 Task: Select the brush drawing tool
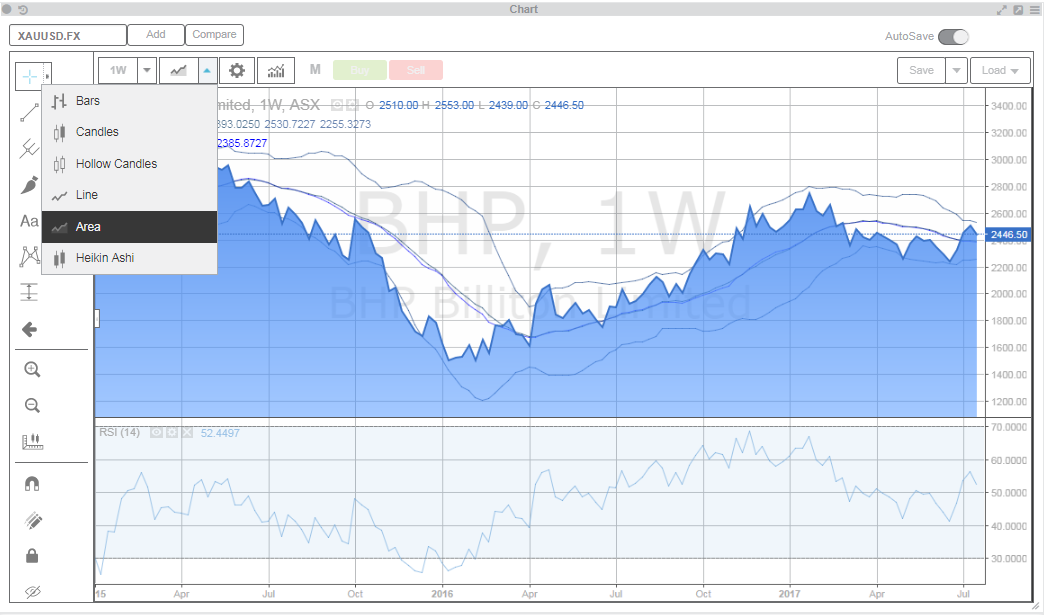tap(29, 184)
